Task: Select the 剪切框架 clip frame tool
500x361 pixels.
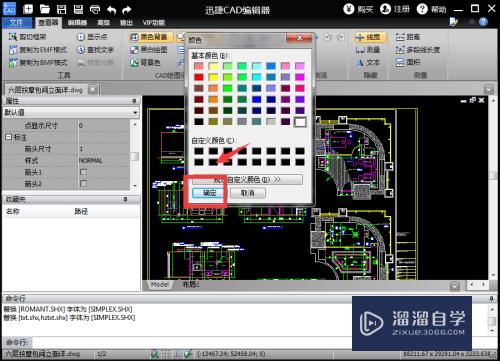Action: click(x=28, y=37)
